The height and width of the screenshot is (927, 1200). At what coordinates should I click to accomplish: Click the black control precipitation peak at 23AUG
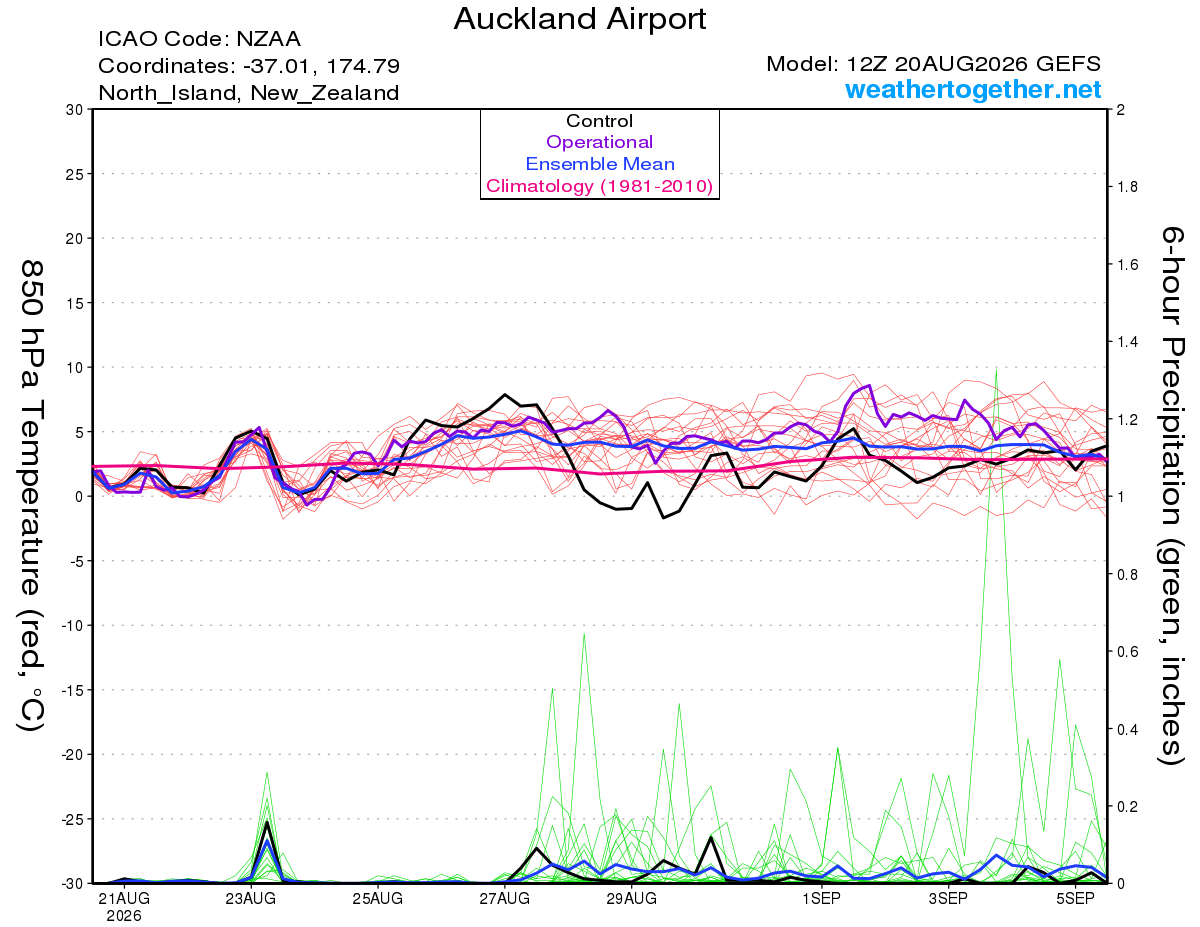tap(267, 822)
